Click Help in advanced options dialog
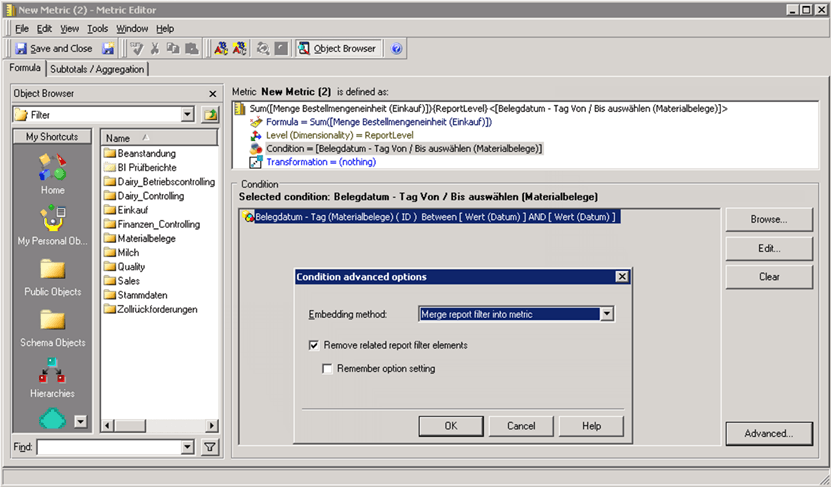Screen dimensions: 831x487 pyautogui.click(x=591, y=426)
